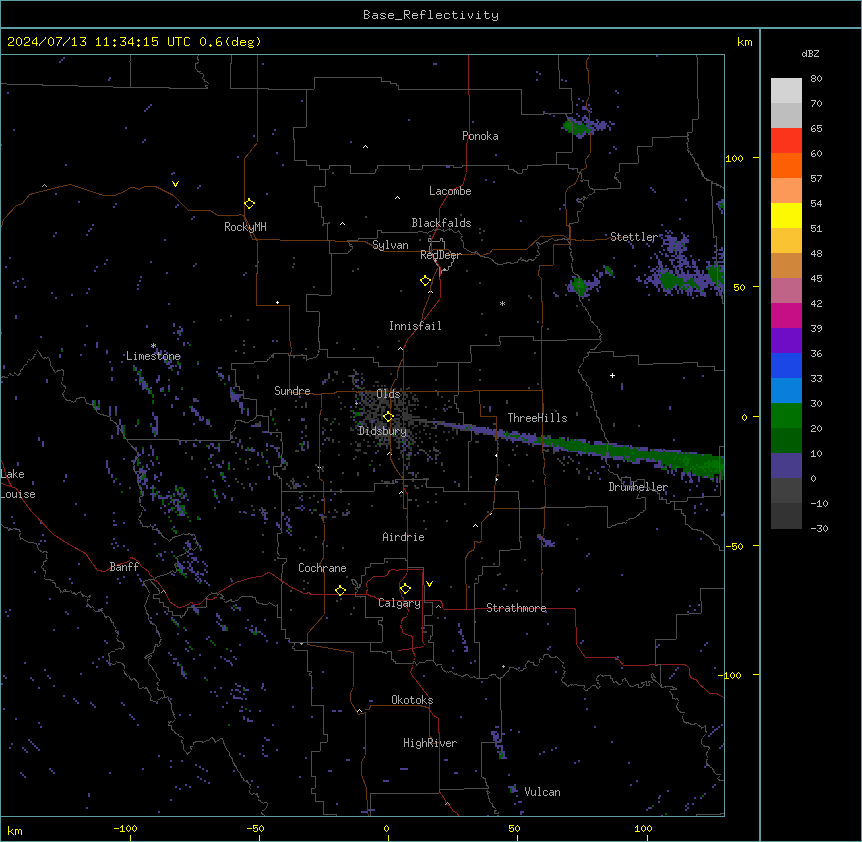Pick the magenta 39-42 dBZ legend swatch
The width and height of the screenshot is (862, 842).
(786, 315)
